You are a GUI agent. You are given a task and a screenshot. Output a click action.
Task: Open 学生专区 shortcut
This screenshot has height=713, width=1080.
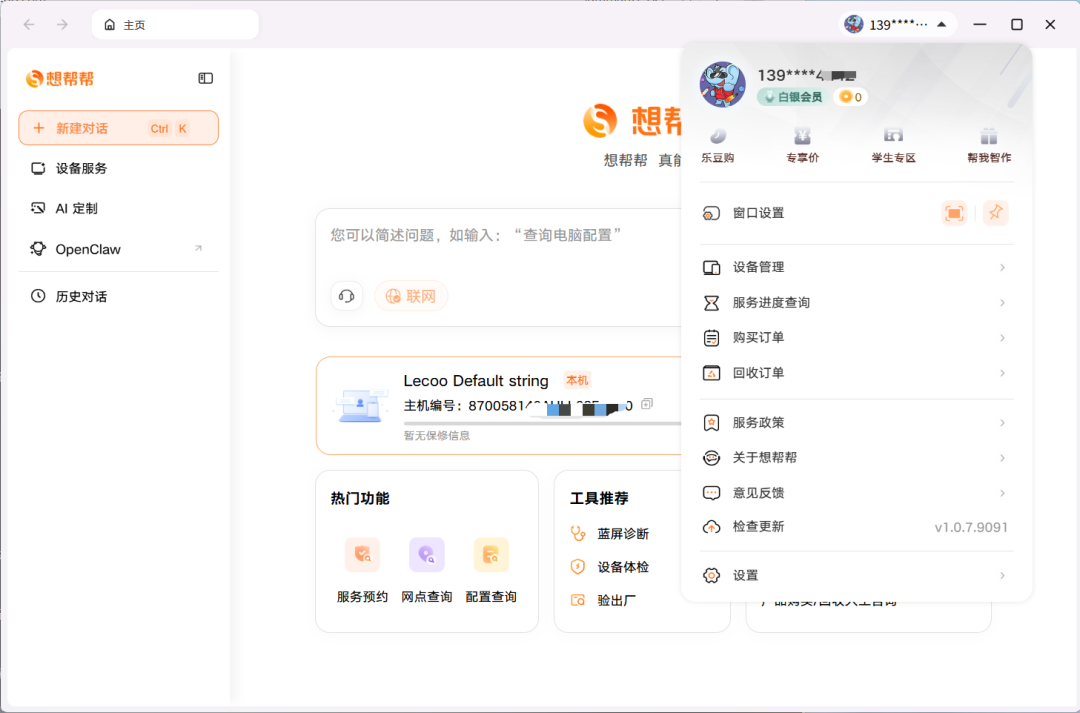(893, 145)
